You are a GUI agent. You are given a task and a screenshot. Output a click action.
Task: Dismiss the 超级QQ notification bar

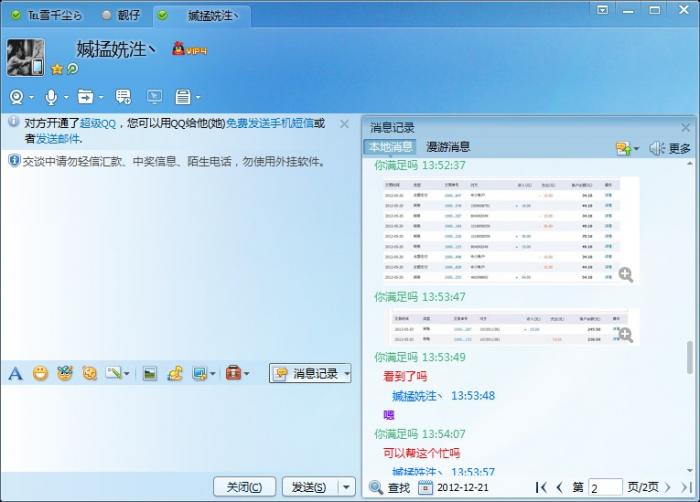(344, 124)
